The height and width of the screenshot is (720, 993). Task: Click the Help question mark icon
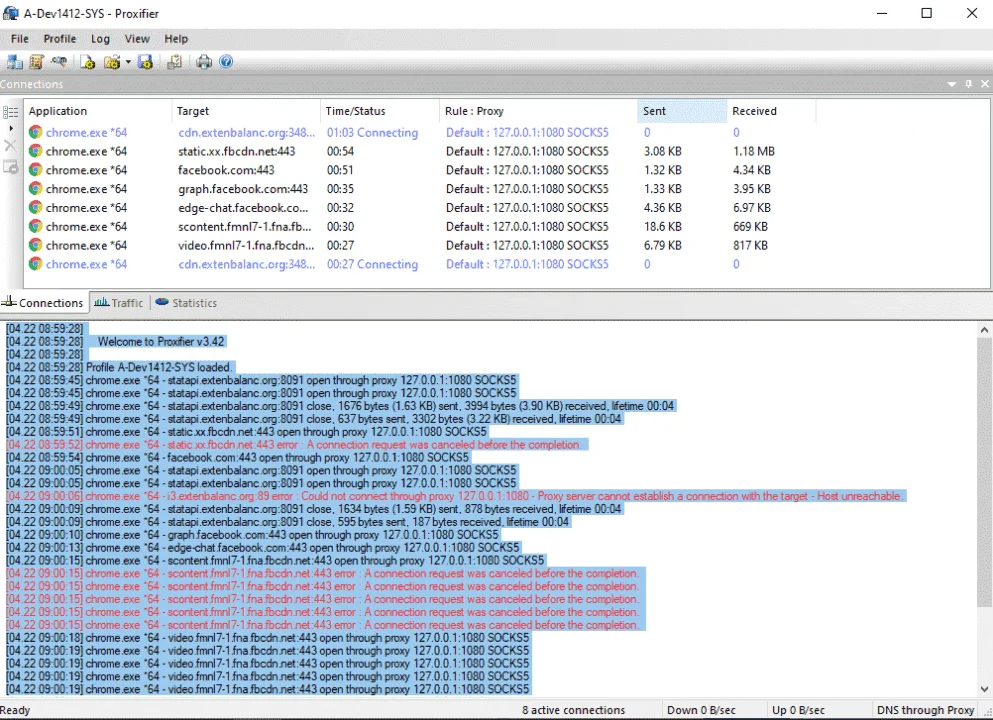click(226, 61)
